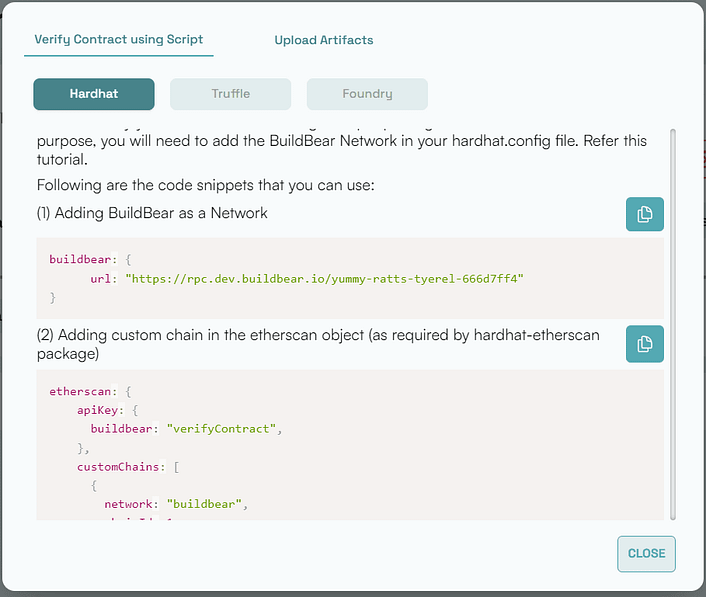
Task: Click the BuildBear RPC URL string
Action: point(325,279)
